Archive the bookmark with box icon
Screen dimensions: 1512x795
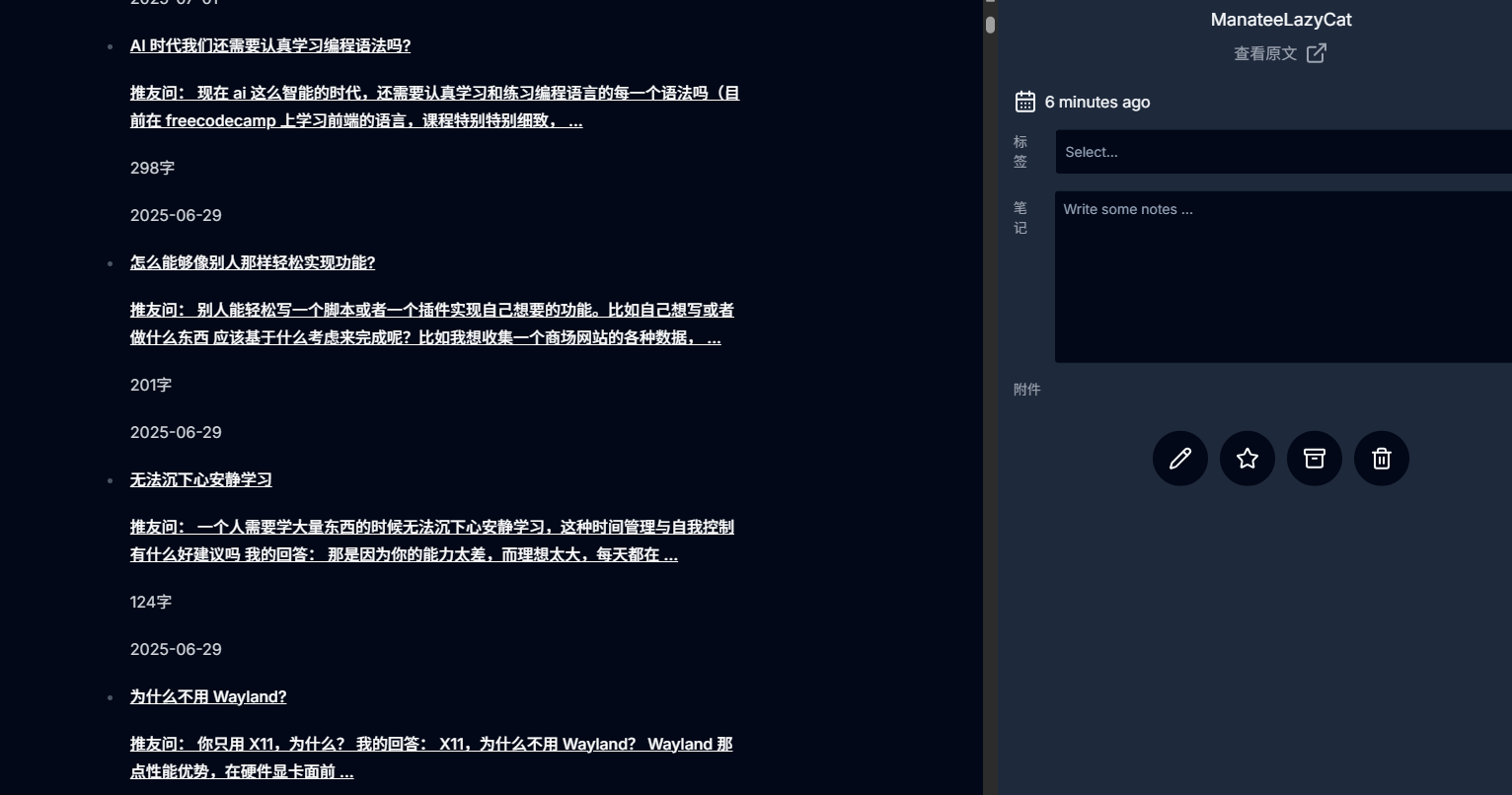coord(1315,459)
